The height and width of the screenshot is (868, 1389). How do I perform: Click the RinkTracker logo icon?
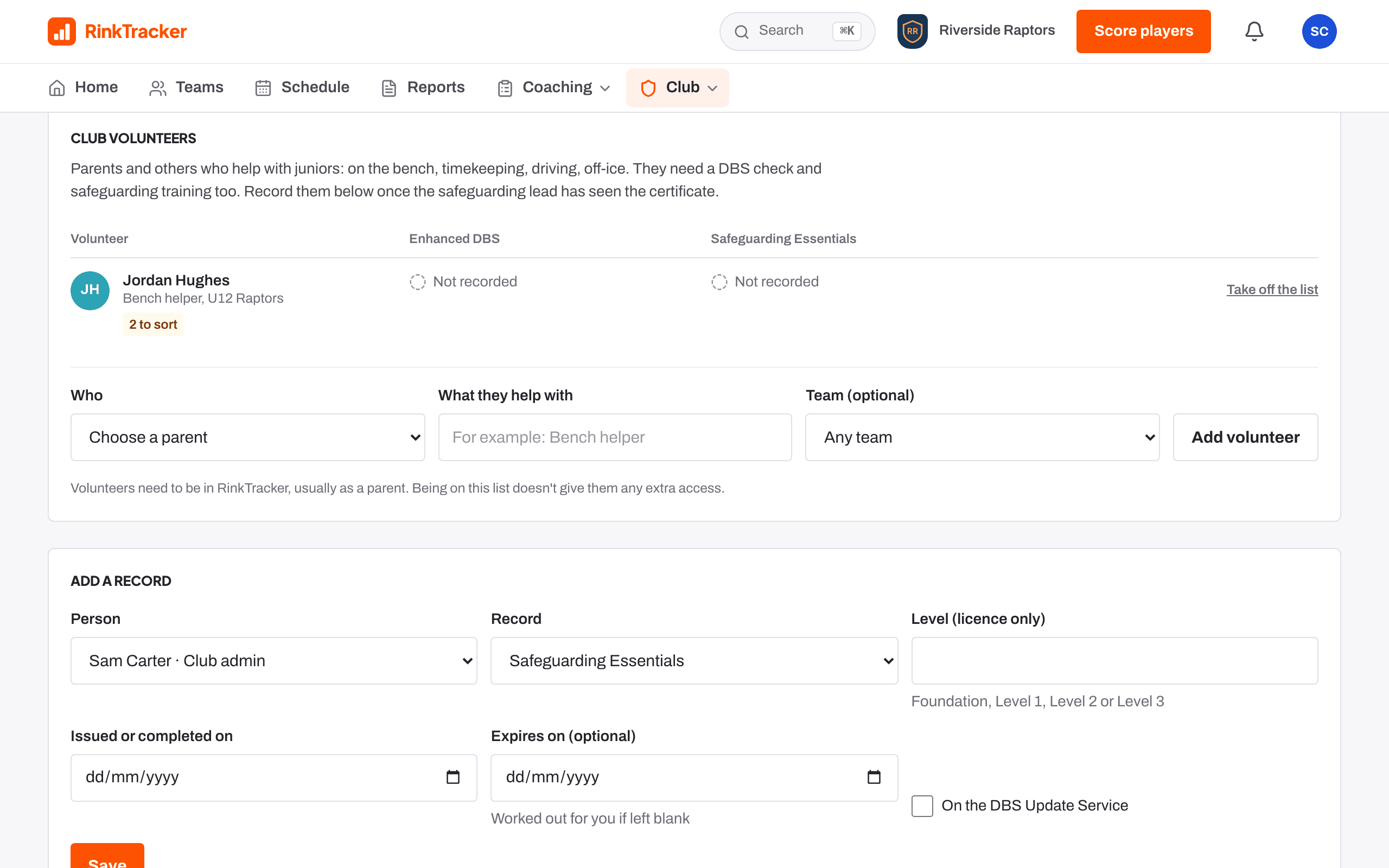coord(61,31)
